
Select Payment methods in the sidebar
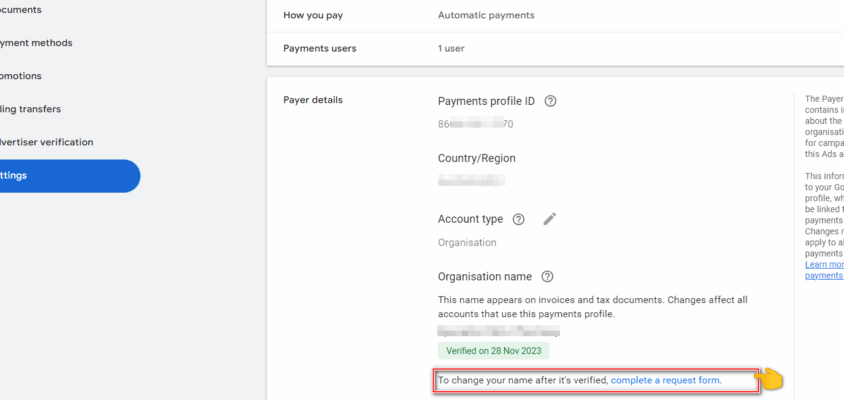(36, 43)
